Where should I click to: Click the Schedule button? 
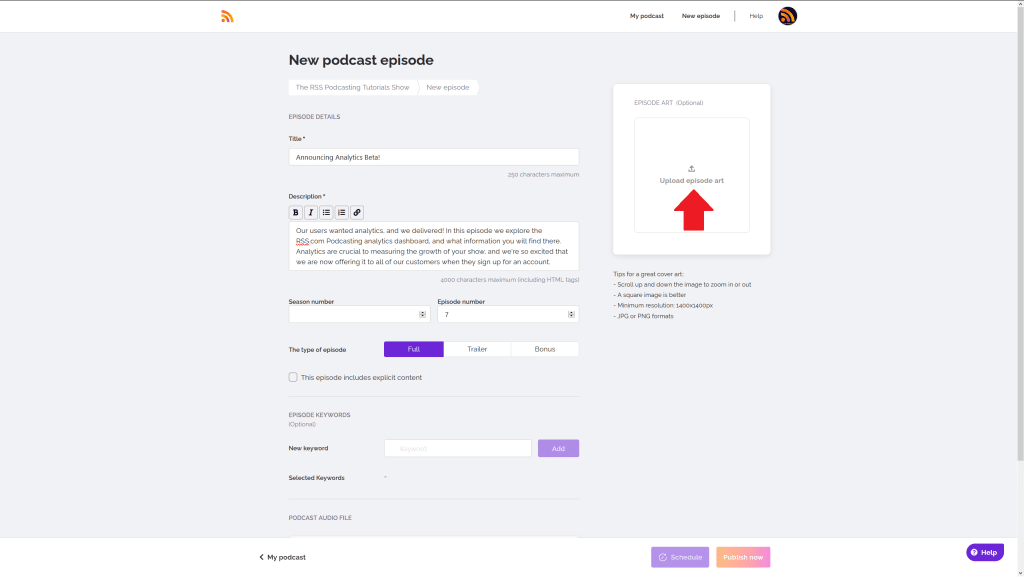pos(680,557)
